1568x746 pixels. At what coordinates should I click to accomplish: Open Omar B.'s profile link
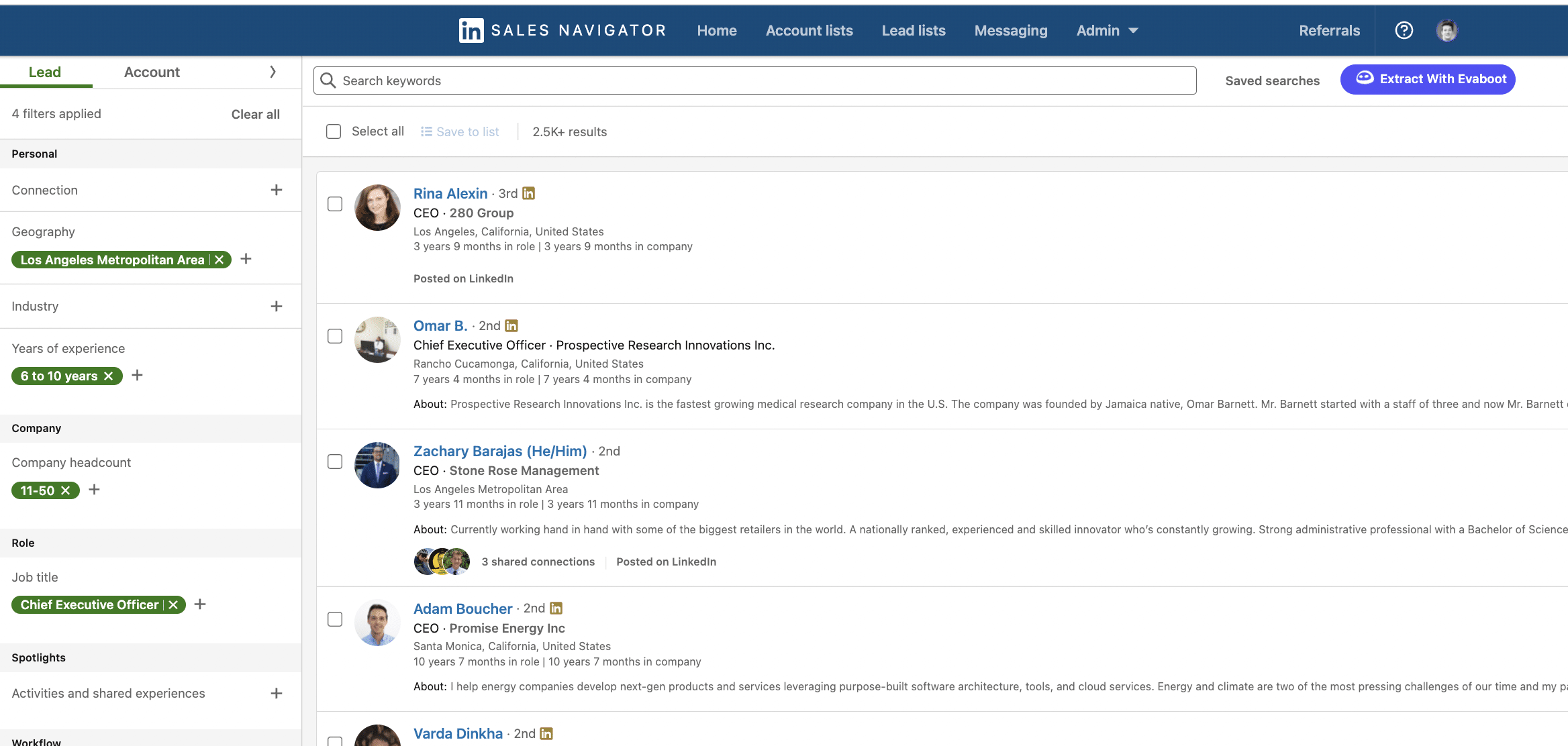coord(440,325)
